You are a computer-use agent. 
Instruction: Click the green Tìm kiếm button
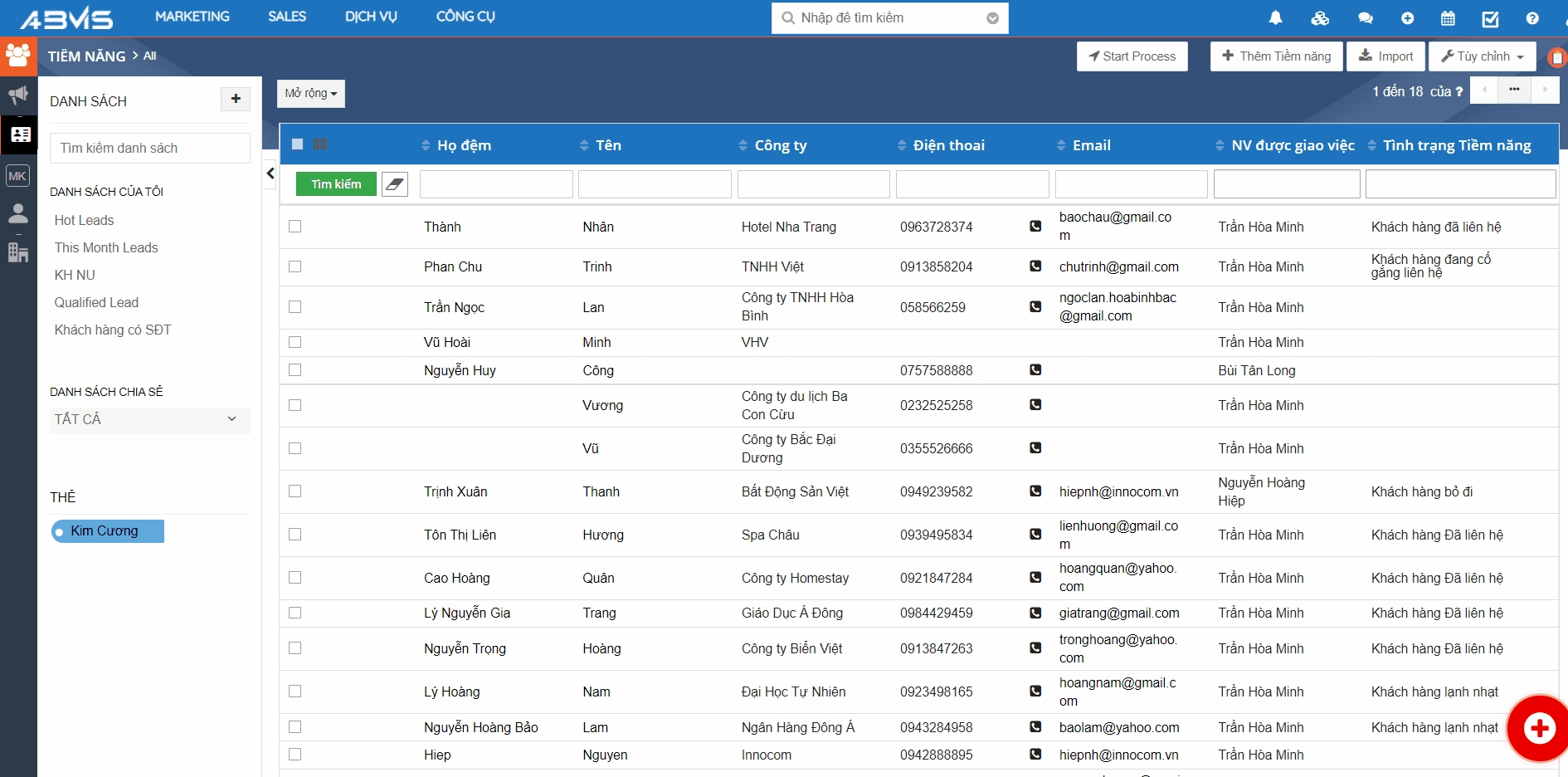coord(336,184)
